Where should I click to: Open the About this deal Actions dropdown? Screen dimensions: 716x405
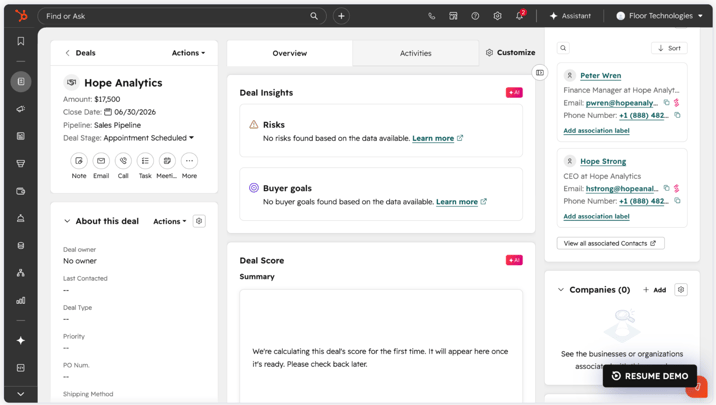pyautogui.click(x=169, y=221)
